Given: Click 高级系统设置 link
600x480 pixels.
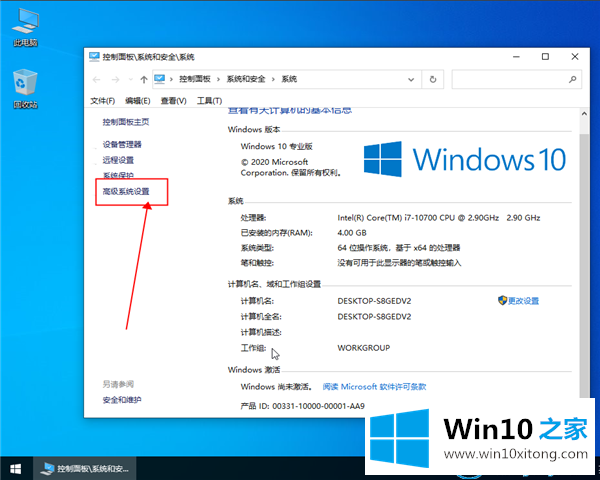Looking at the screenshot, I should (125, 191).
